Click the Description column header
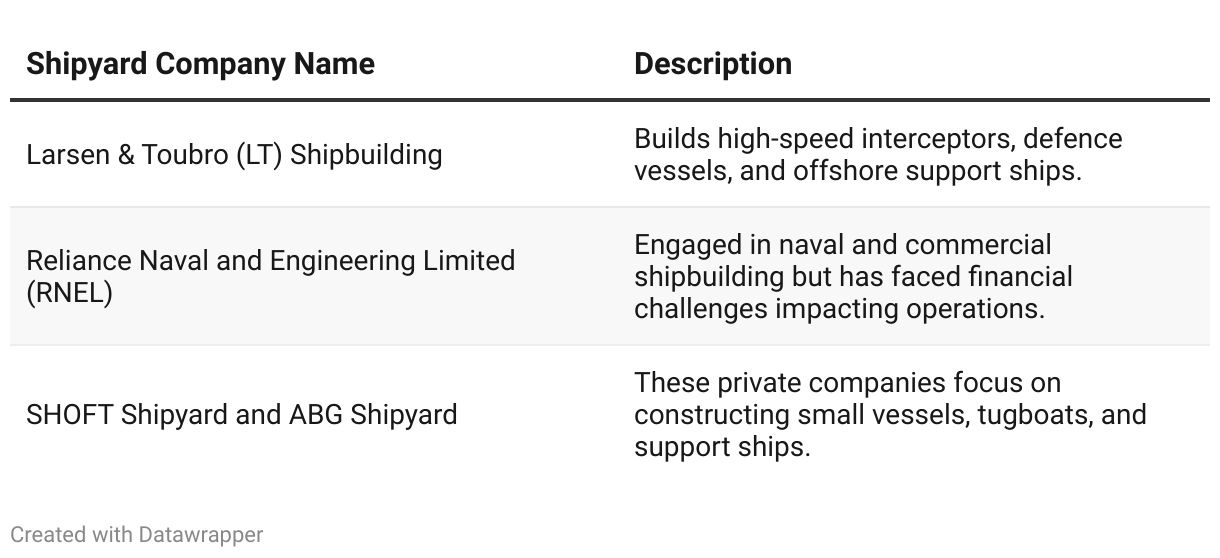 point(712,64)
